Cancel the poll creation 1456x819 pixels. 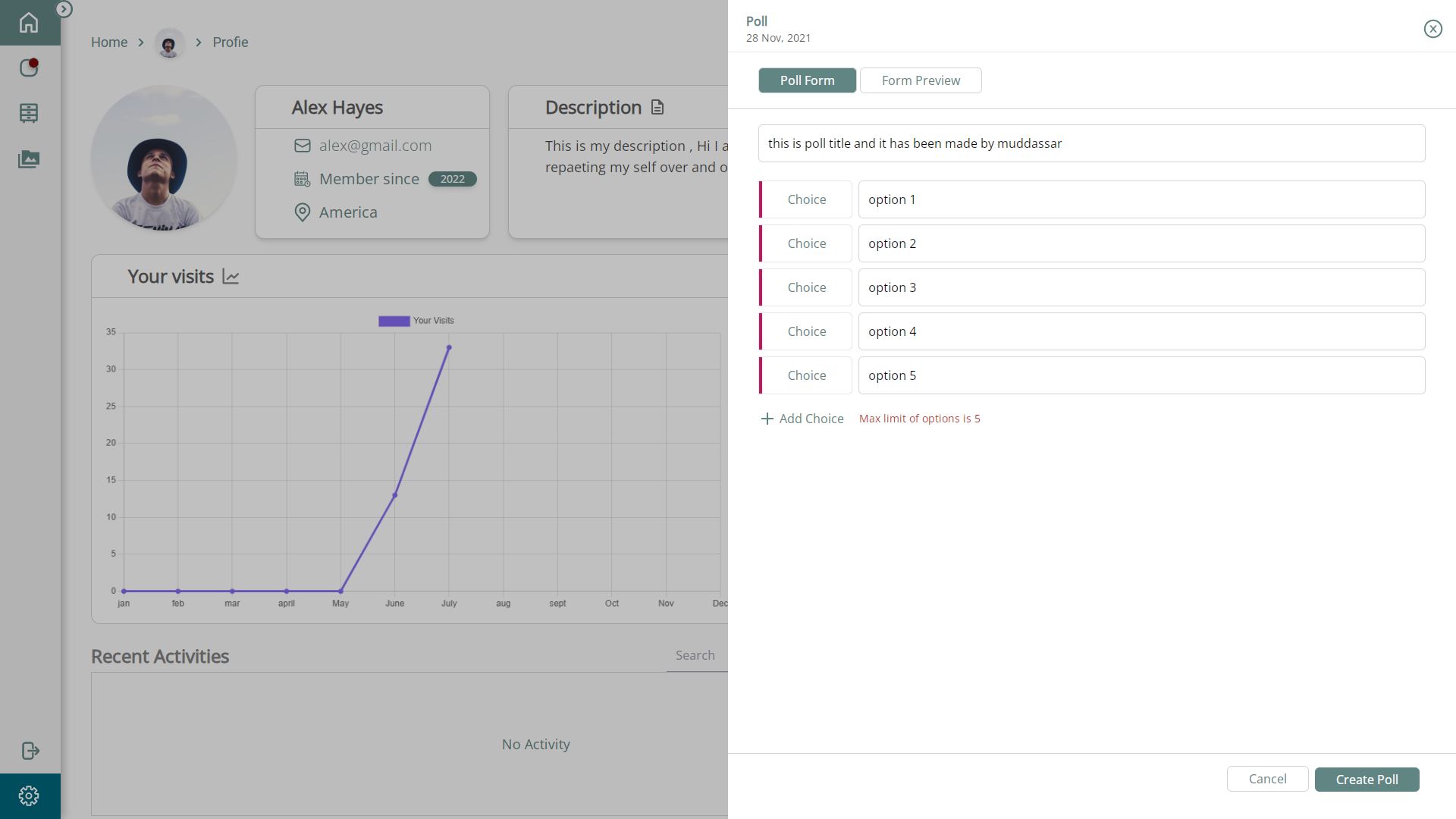pos(1268,779)
